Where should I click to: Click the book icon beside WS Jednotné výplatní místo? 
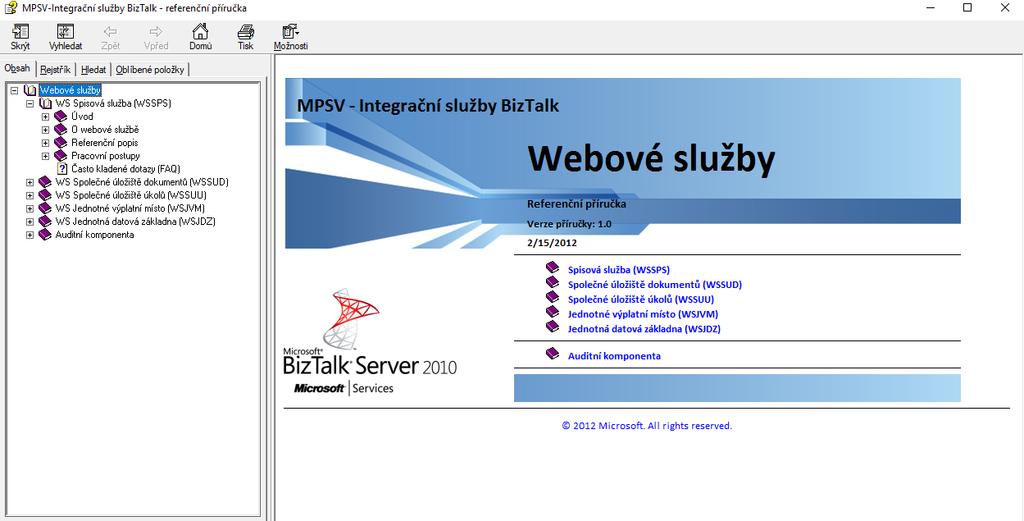click(45, 208)
